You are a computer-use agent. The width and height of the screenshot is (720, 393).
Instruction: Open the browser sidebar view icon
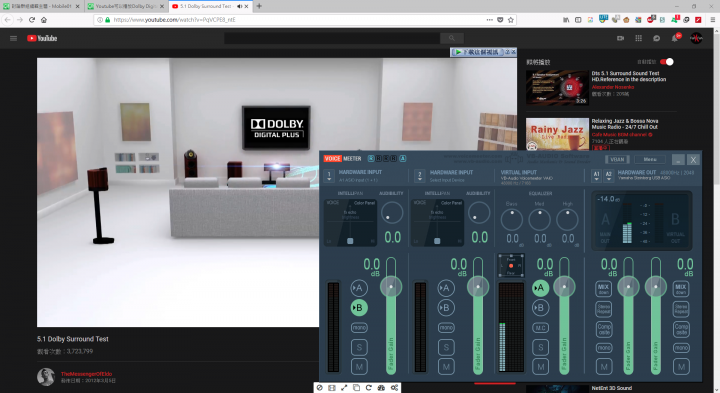click(x=578, y=20)
